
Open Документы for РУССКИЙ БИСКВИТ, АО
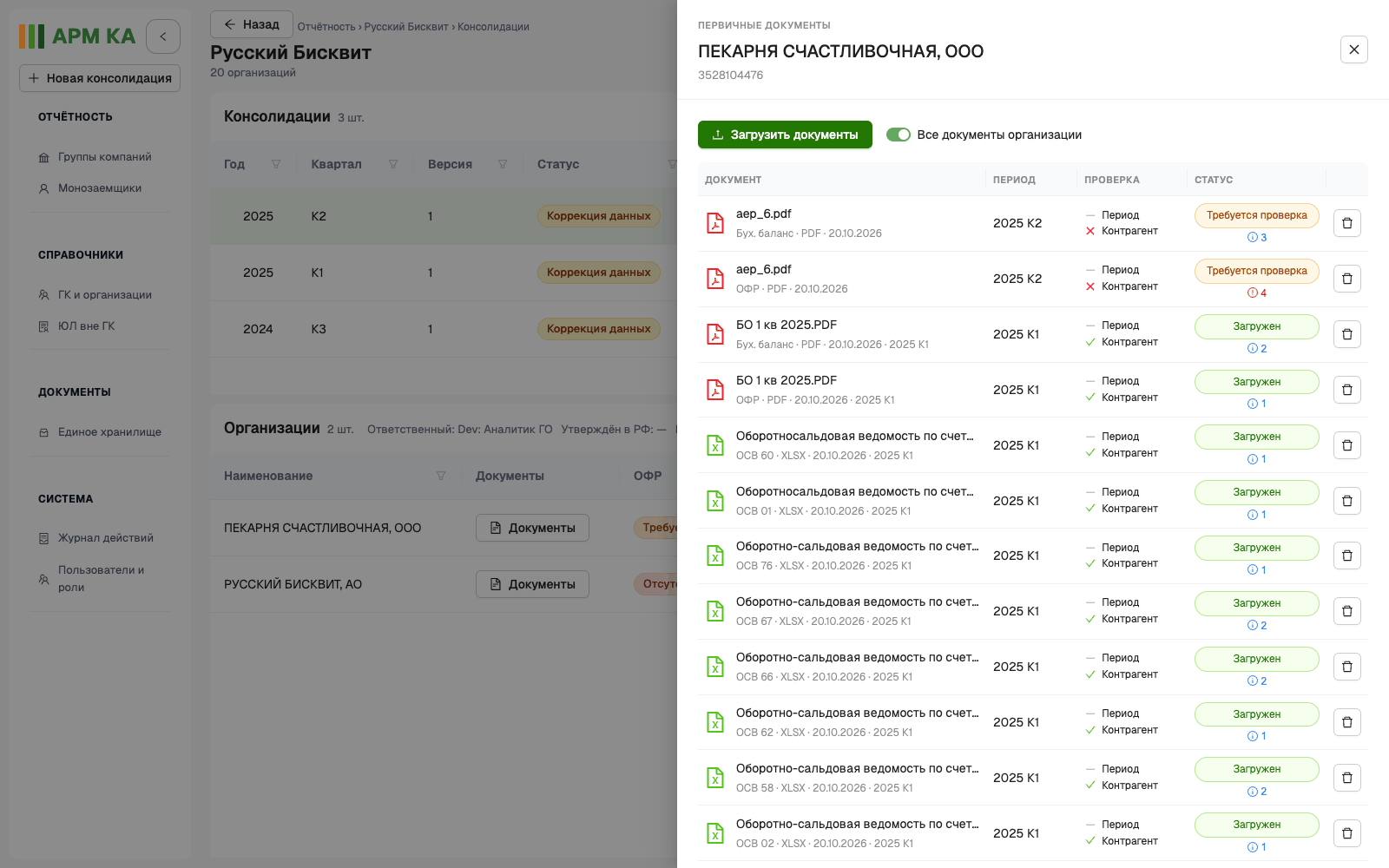[x=532, y=584]
